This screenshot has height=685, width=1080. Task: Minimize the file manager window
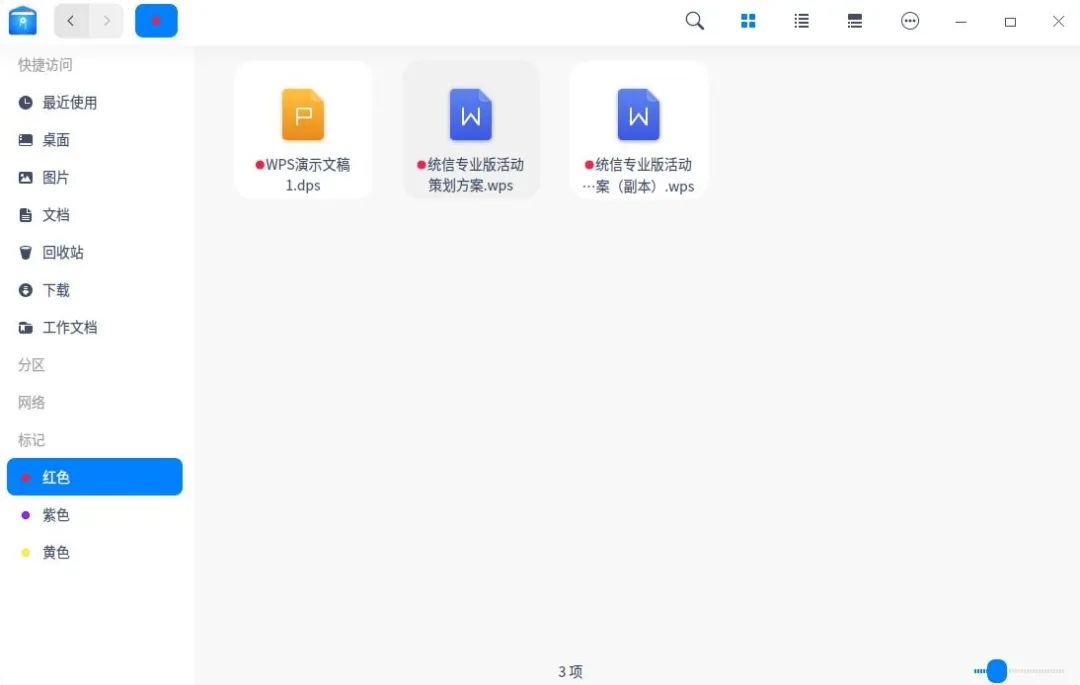961,22
